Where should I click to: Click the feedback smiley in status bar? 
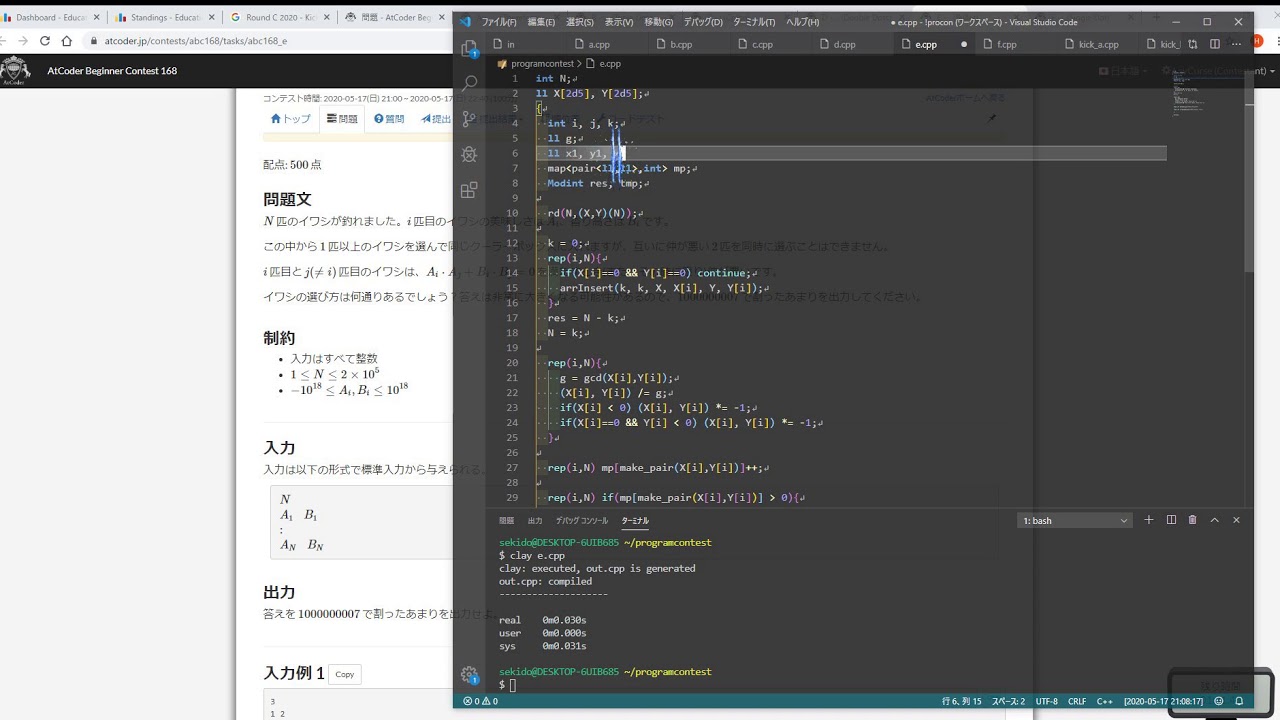[1218, 701]
